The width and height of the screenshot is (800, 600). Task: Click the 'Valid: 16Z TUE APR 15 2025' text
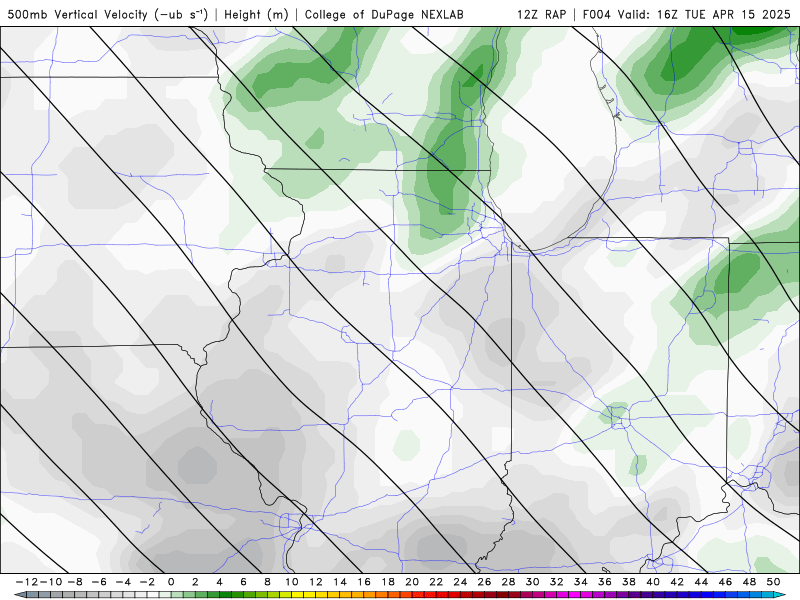coord(704,14)
